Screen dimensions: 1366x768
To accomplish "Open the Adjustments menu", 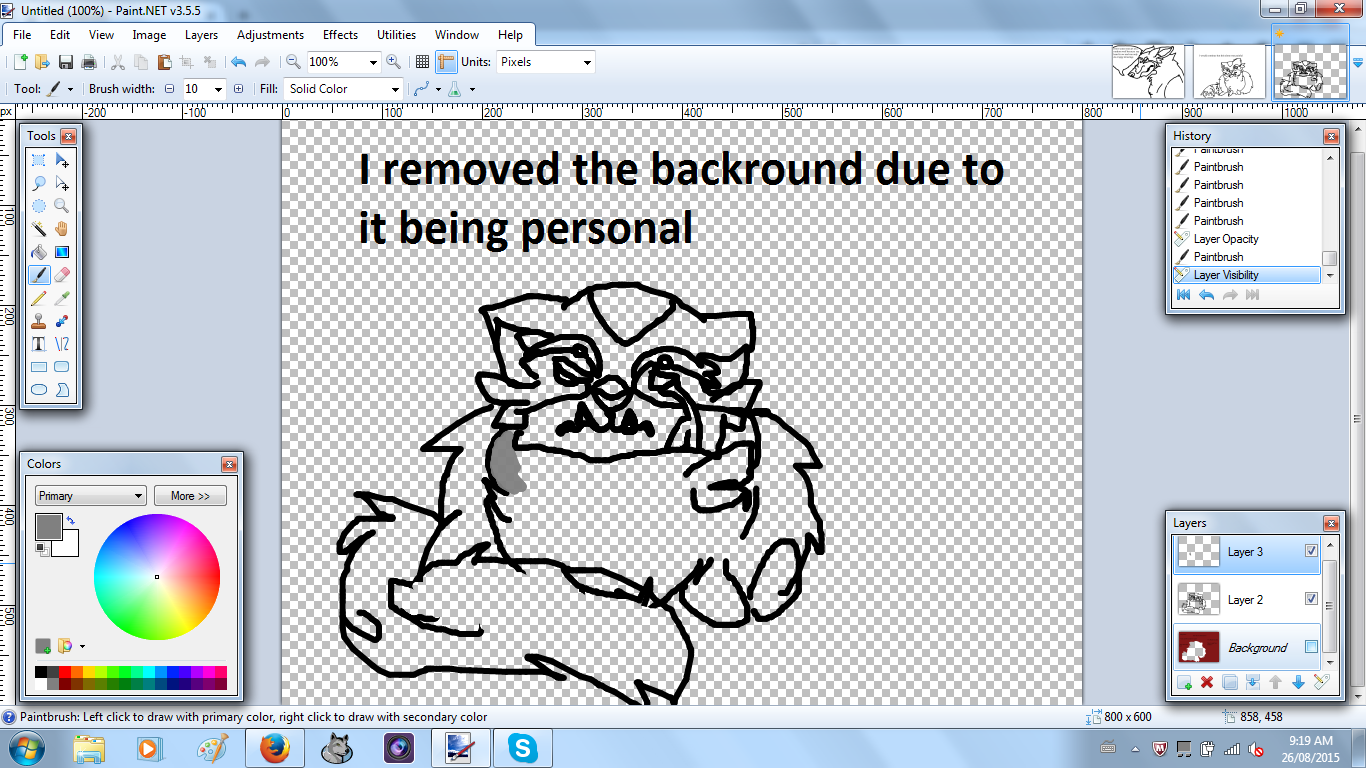I will click(x=270, y=35).
